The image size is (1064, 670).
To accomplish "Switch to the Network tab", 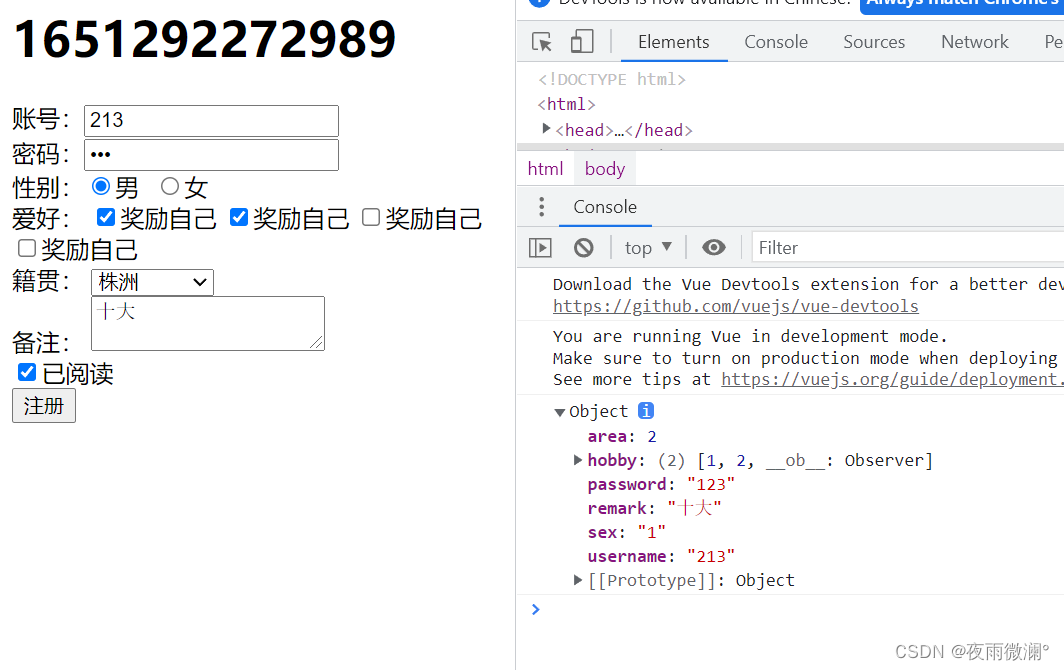I will coord(974,42).
